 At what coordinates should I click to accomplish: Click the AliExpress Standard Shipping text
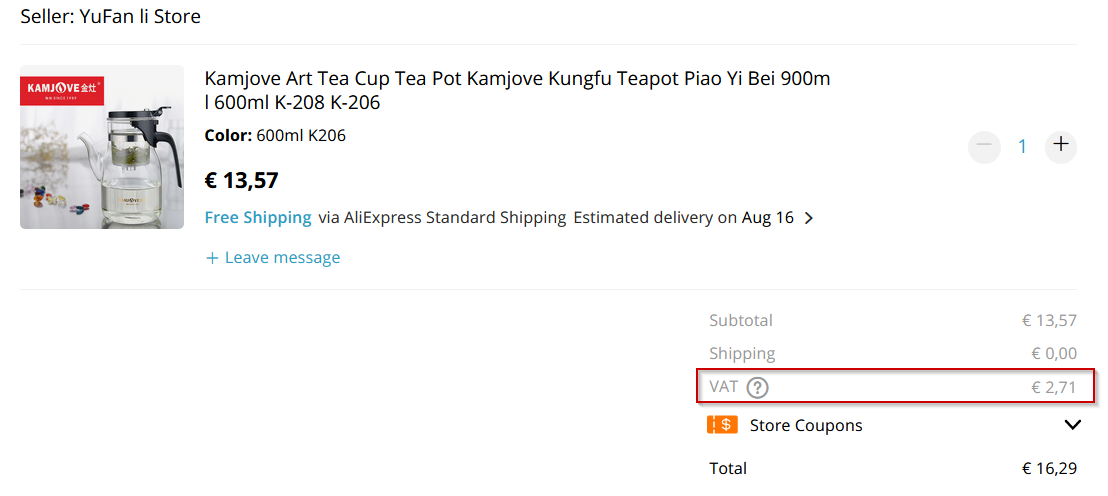point(455,218)
